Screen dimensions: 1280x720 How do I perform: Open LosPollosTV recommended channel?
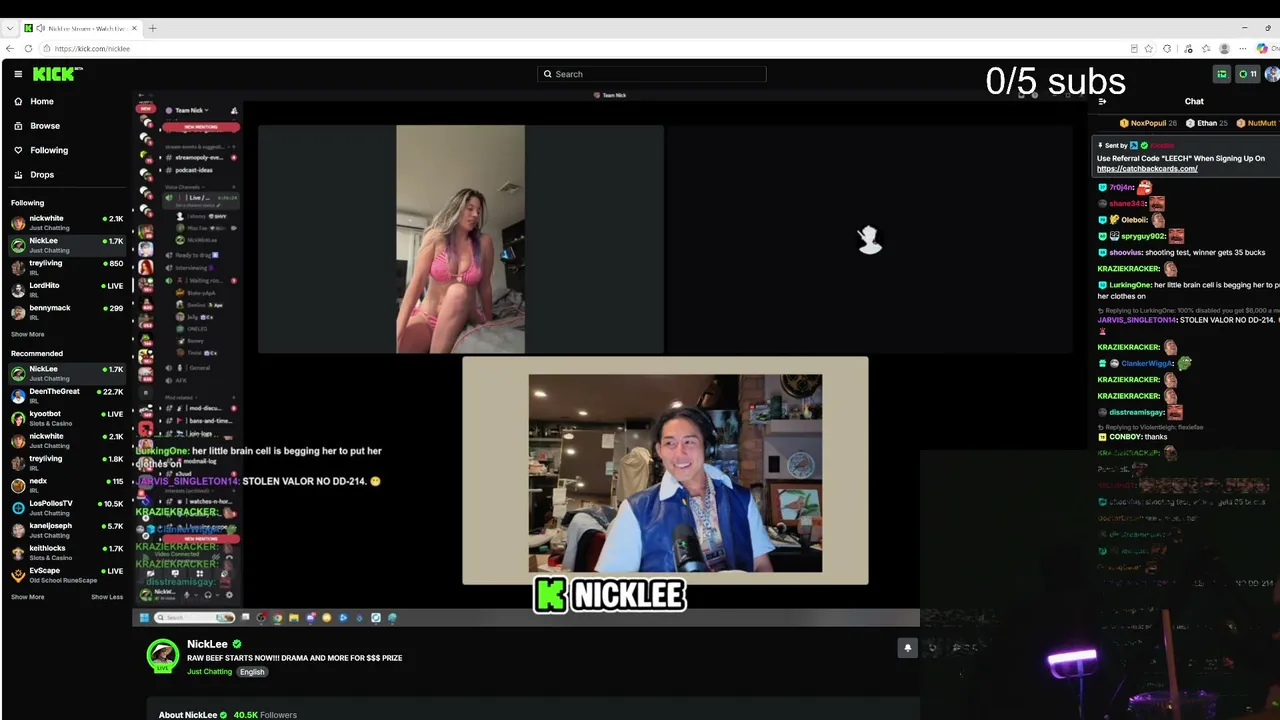(66, 507)
